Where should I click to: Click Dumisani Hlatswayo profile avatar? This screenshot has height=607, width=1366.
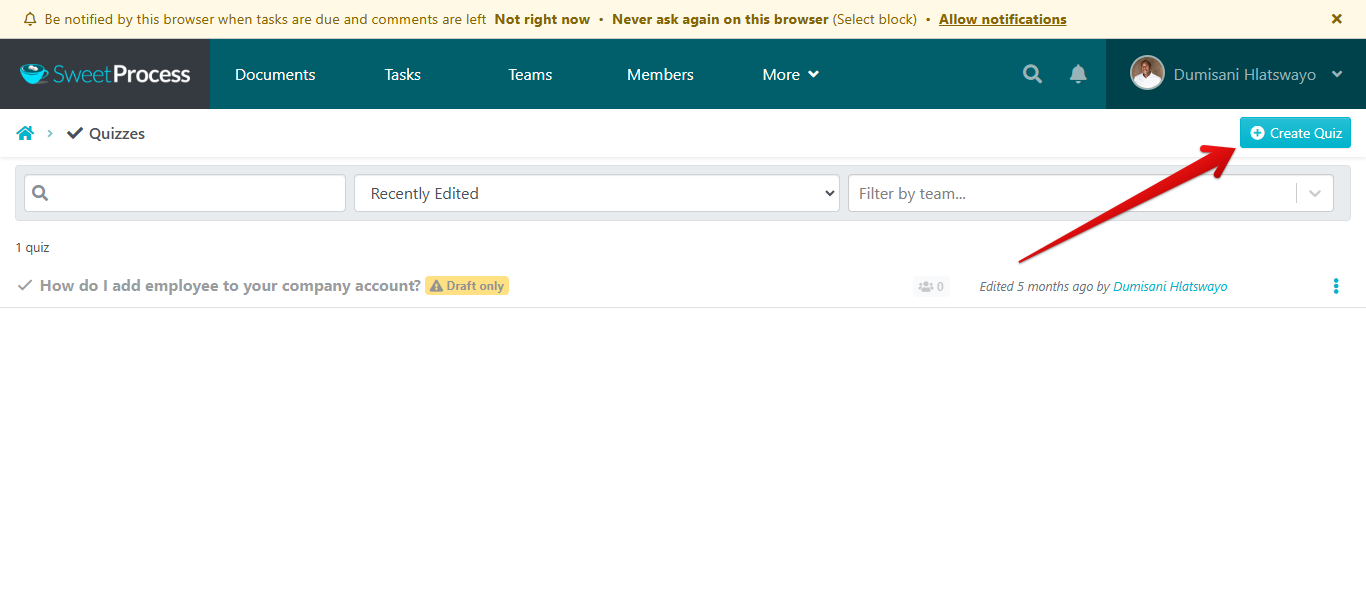tap(1147, 73)
